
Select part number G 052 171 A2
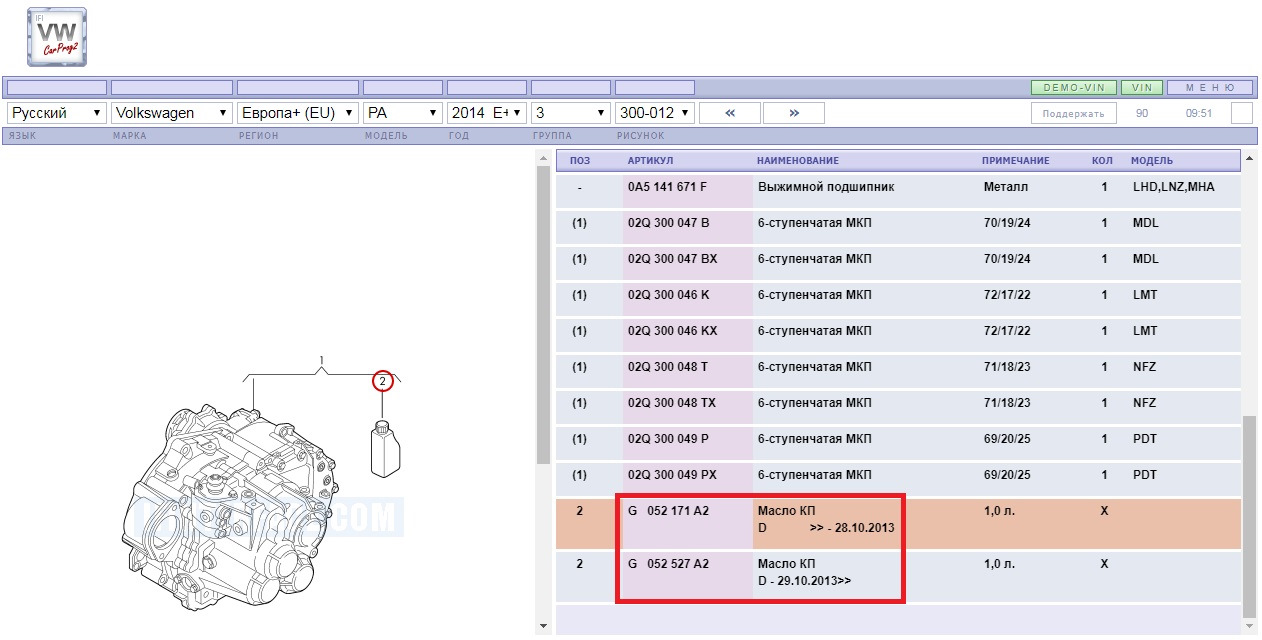pos(668,511)
